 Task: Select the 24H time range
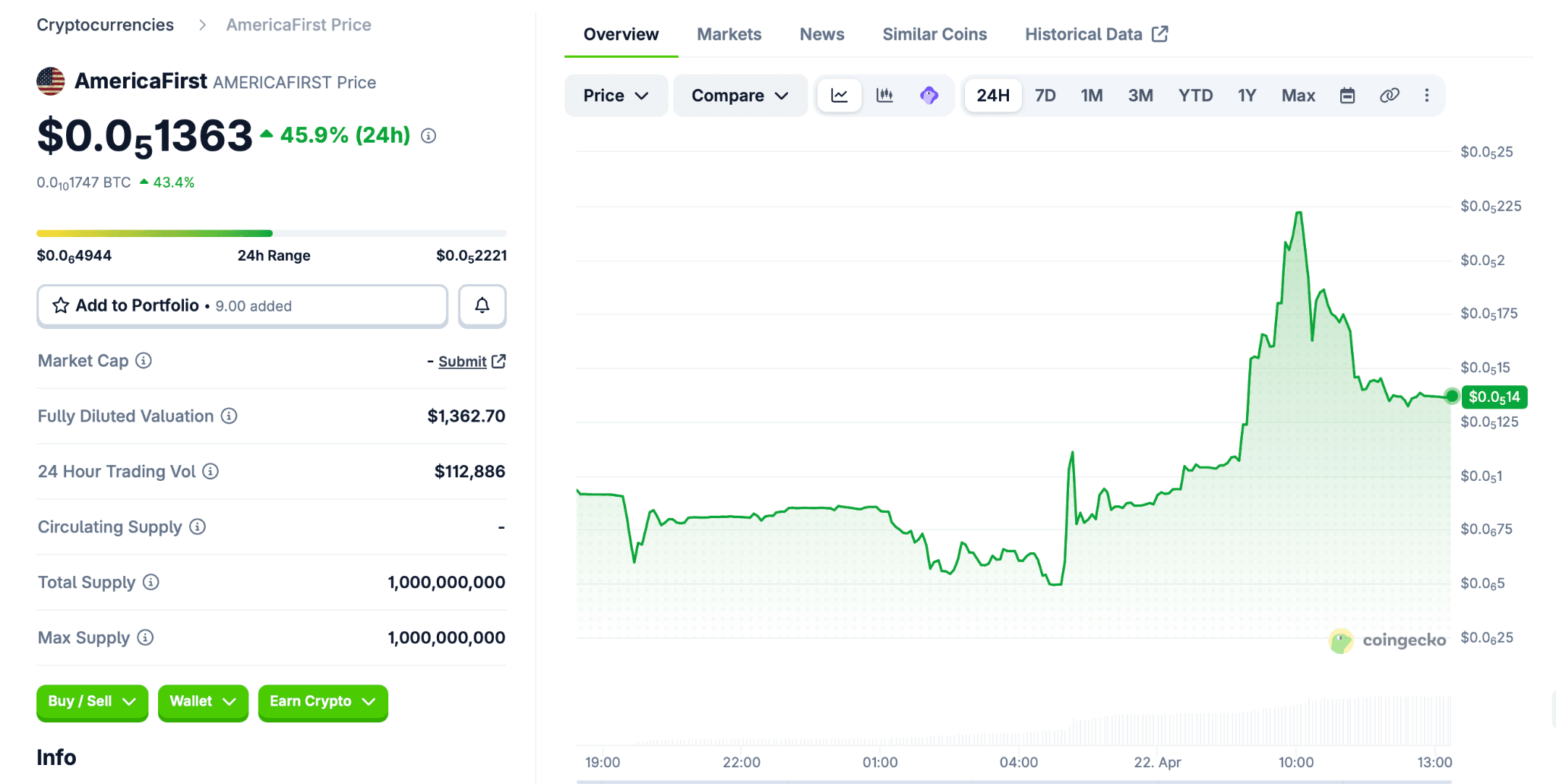click(993, 96)
